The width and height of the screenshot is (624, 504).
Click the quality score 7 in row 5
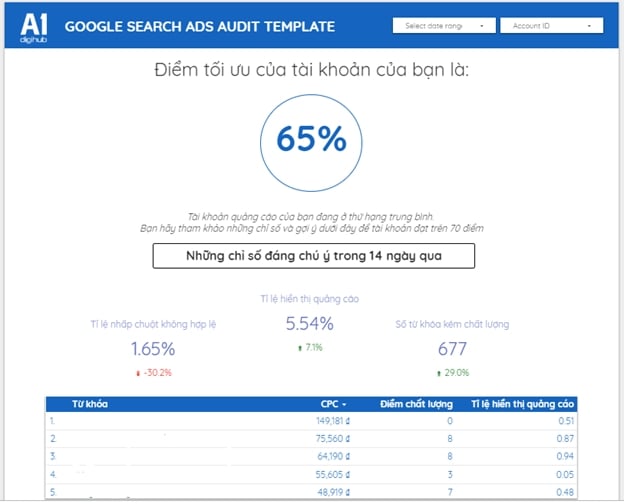point(450,492)
